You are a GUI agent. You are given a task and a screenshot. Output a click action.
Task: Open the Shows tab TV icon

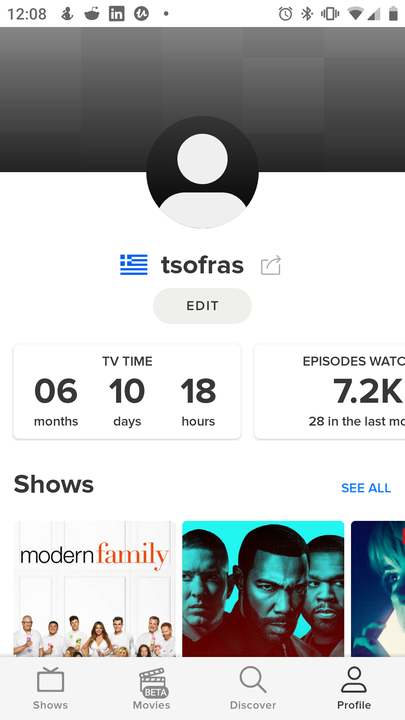click(x=51, y=681)
